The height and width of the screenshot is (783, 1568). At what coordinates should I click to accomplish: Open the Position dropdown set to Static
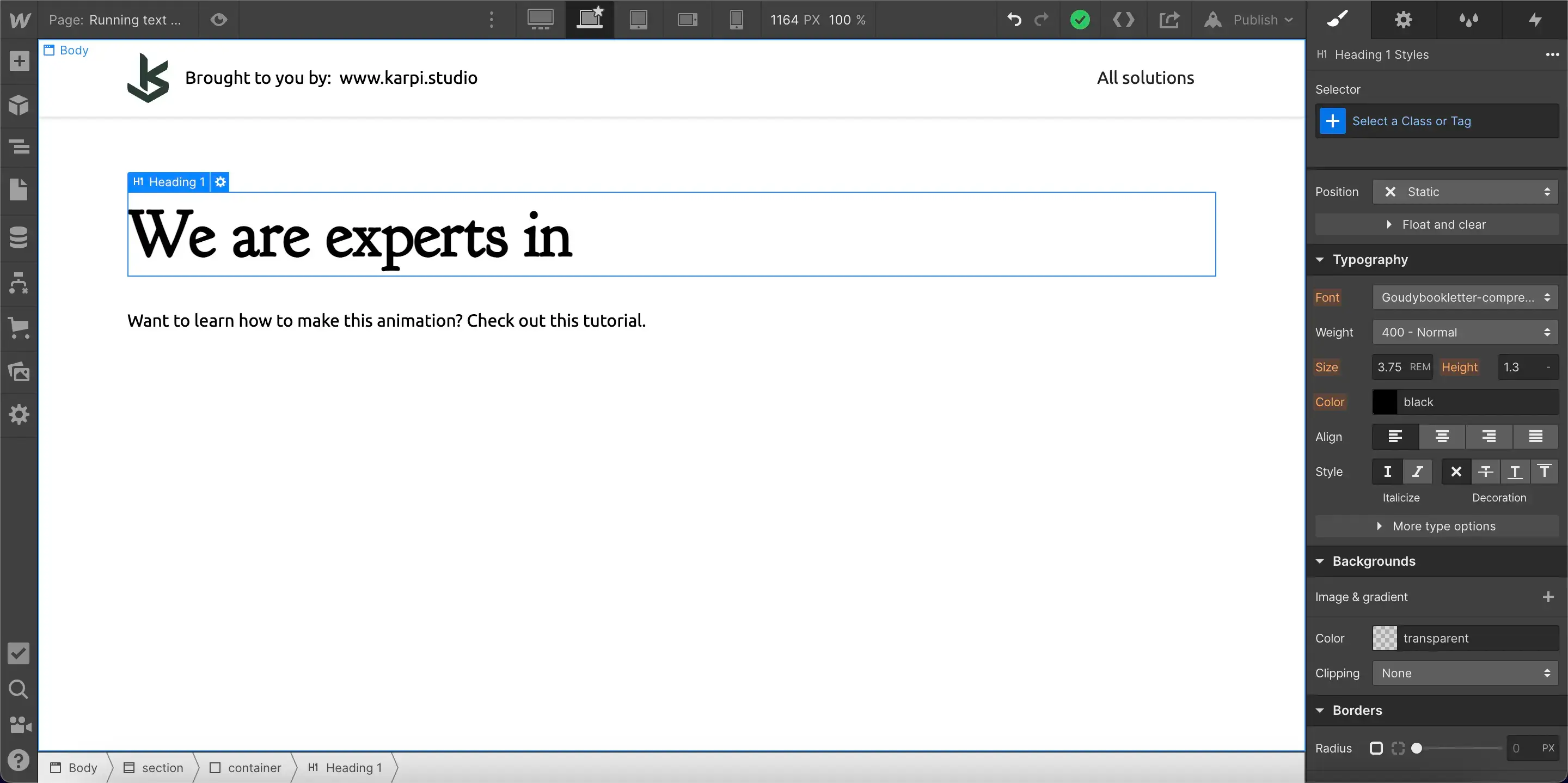coord(1466,191)
